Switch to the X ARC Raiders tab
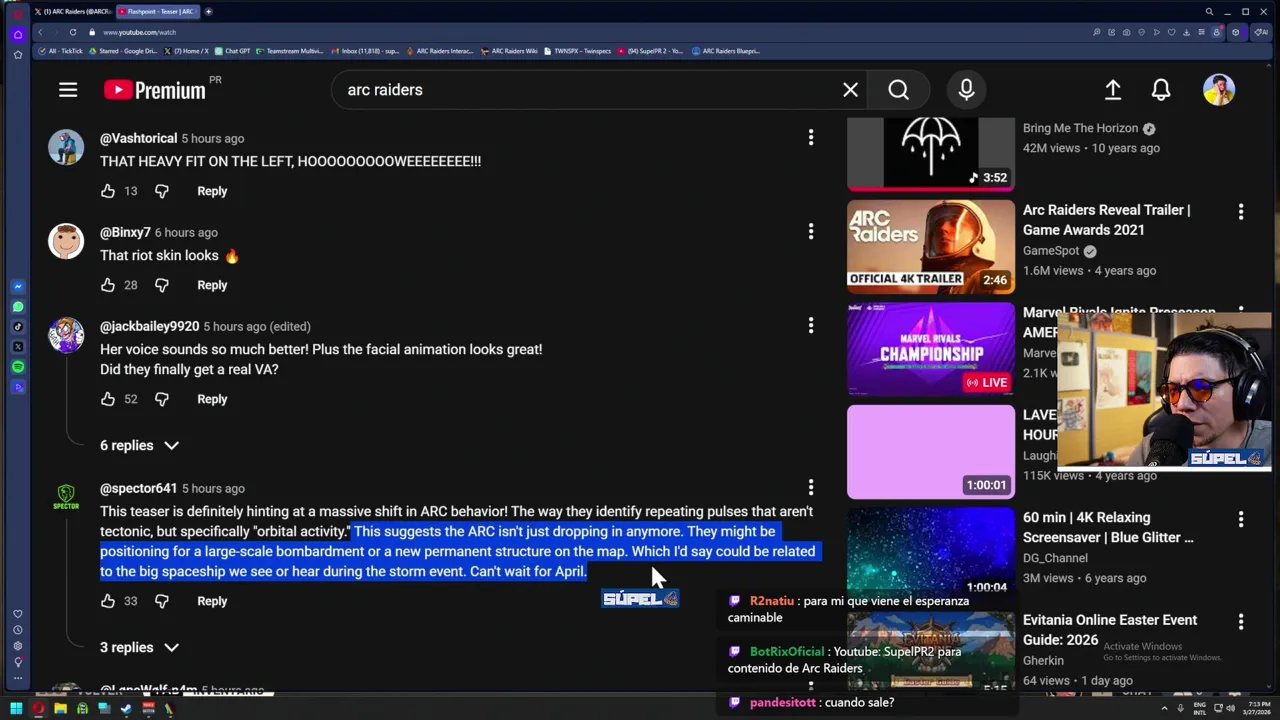Screen dimensions: 1280x720 [73, 11]
